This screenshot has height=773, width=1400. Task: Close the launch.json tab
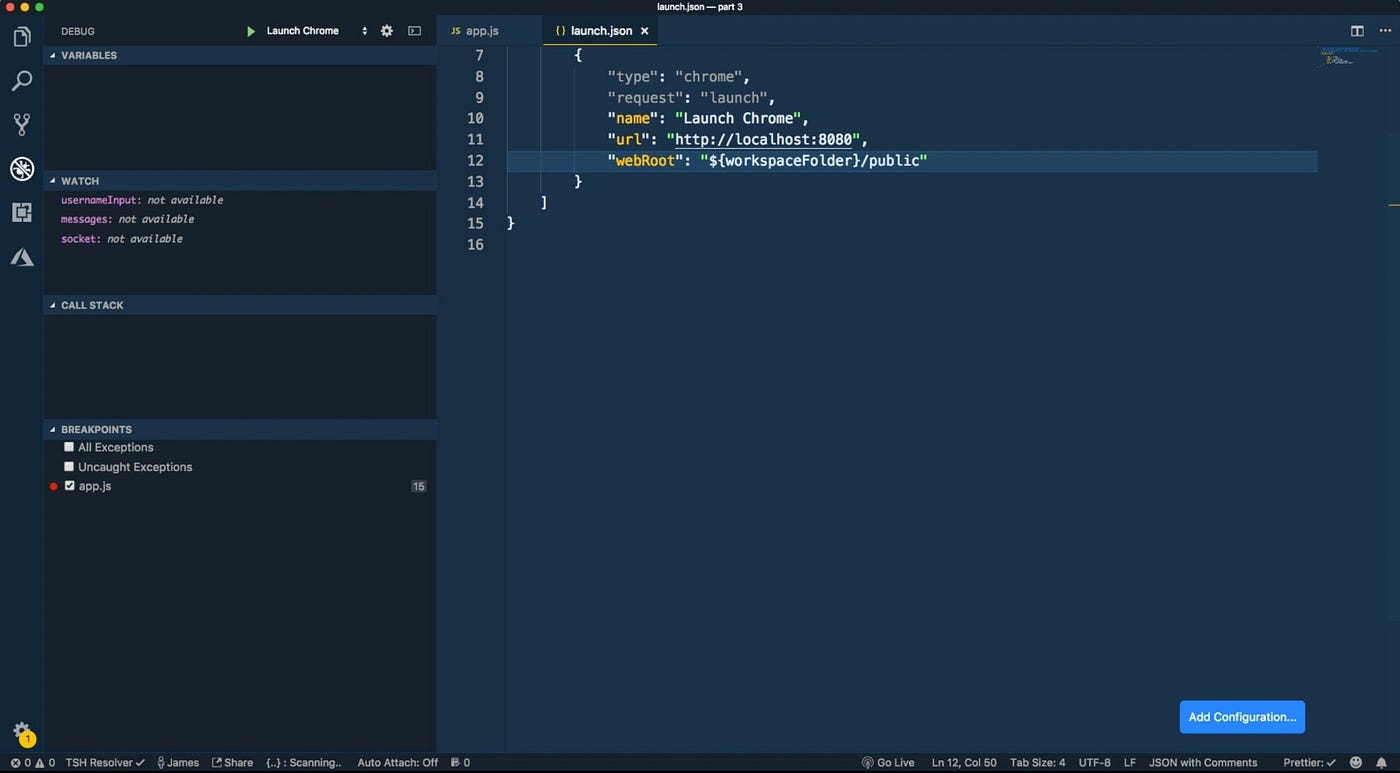(645, 31)
